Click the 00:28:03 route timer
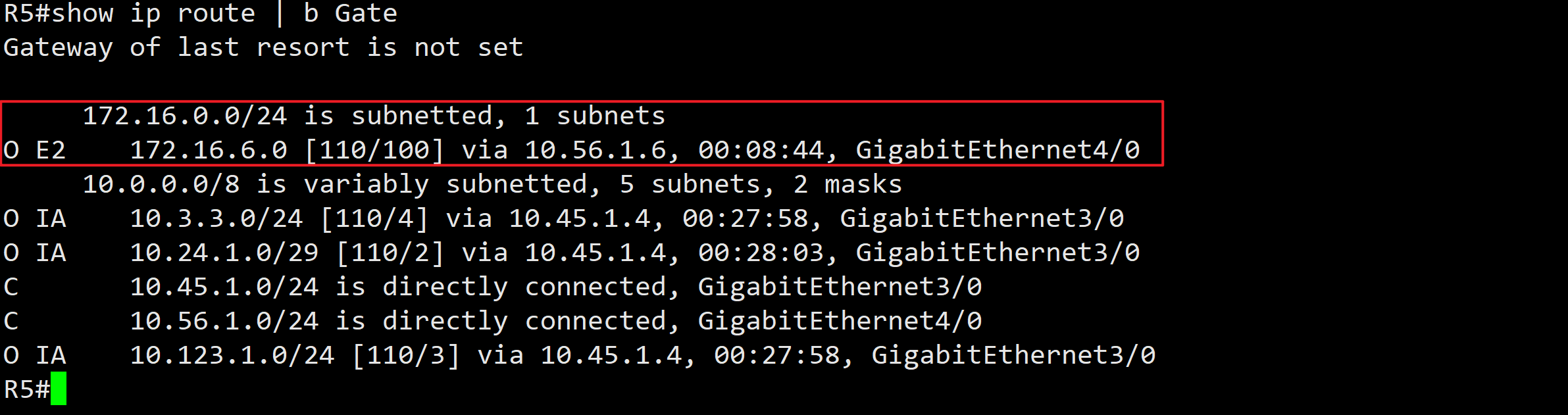The width and height of the screenshot is (1568, 415). pyautogui.click(x=761, y=253)
